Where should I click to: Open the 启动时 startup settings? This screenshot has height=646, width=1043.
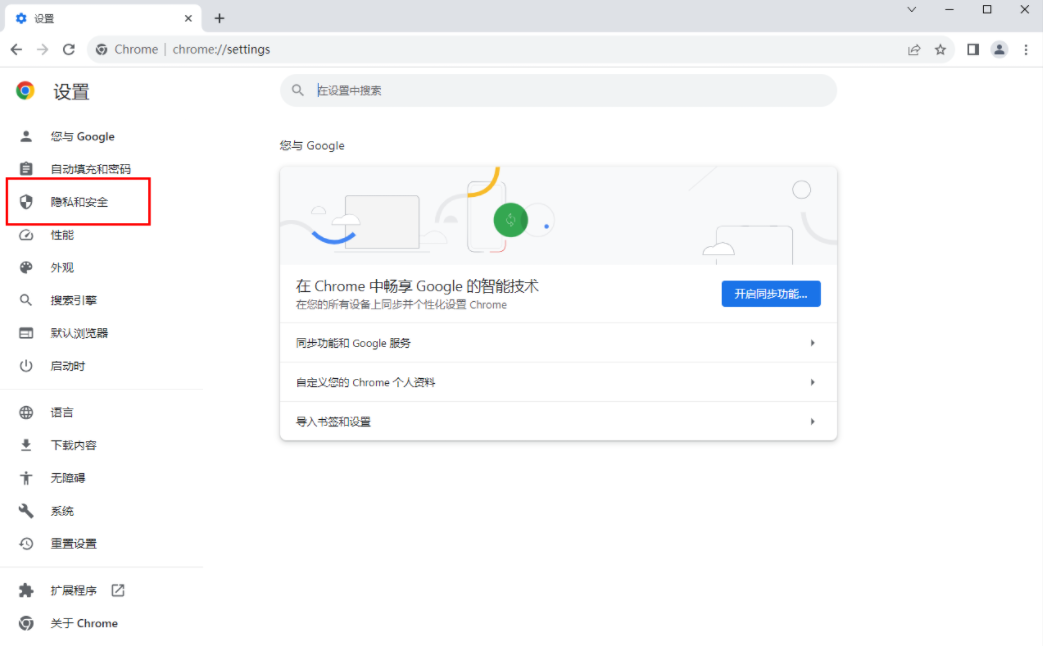pyautogui.click(x=62, y=365)
